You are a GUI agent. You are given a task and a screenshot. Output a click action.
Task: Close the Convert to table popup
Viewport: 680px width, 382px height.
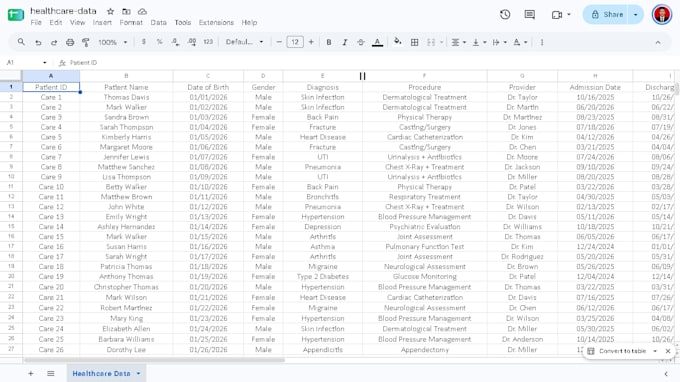click(x=668, y=351)
